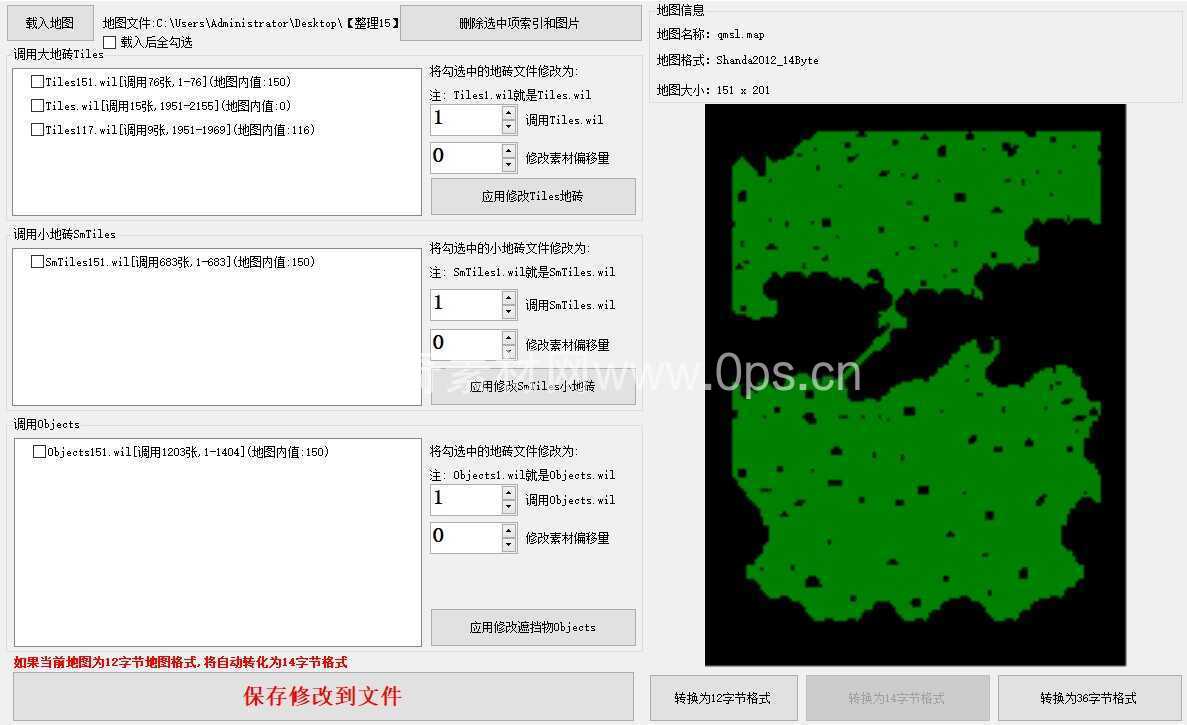Tick the SmTiles151.wil checkbox

(x=37, y=262)
